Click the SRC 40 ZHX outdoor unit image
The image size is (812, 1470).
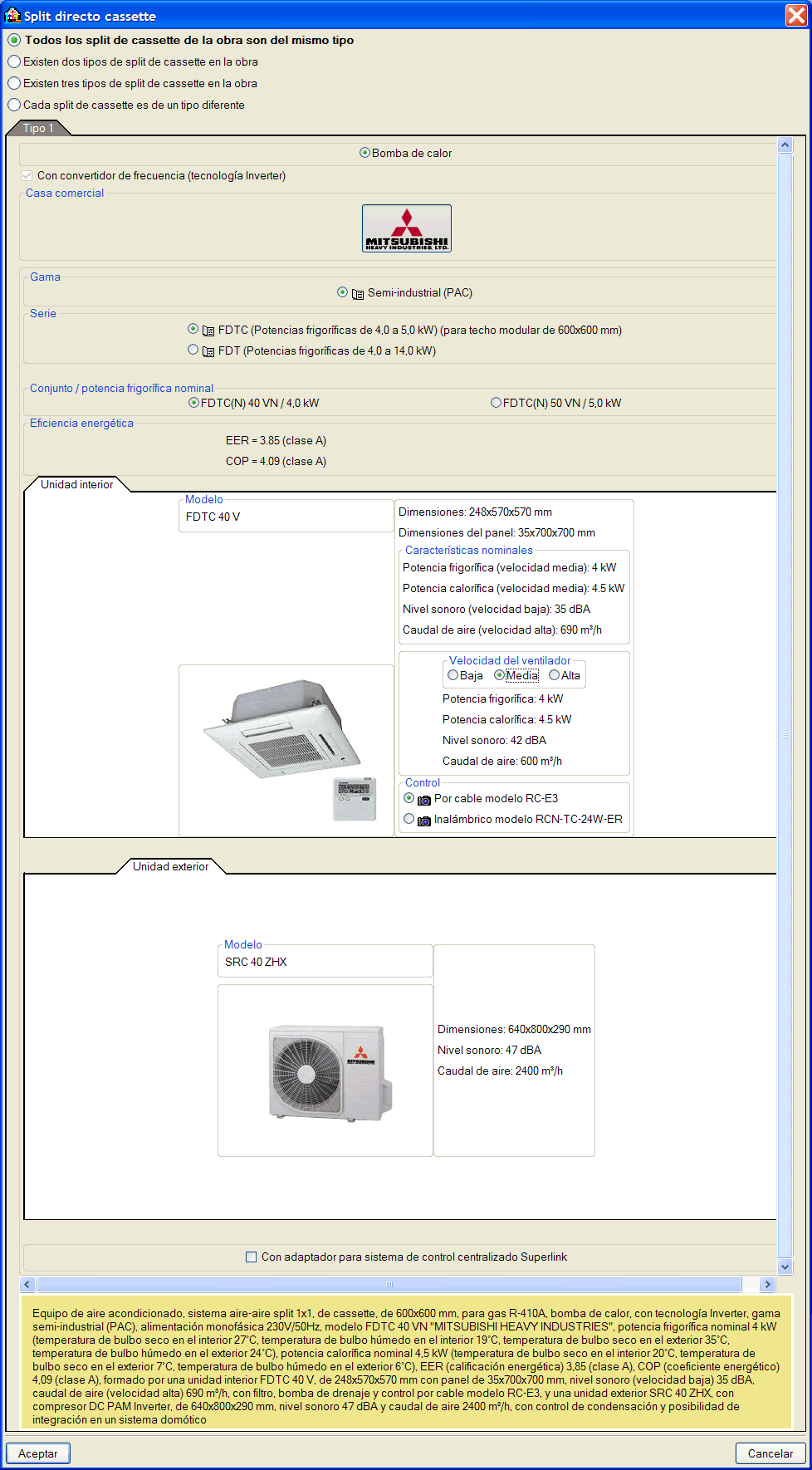click(x=325, y=1071)
